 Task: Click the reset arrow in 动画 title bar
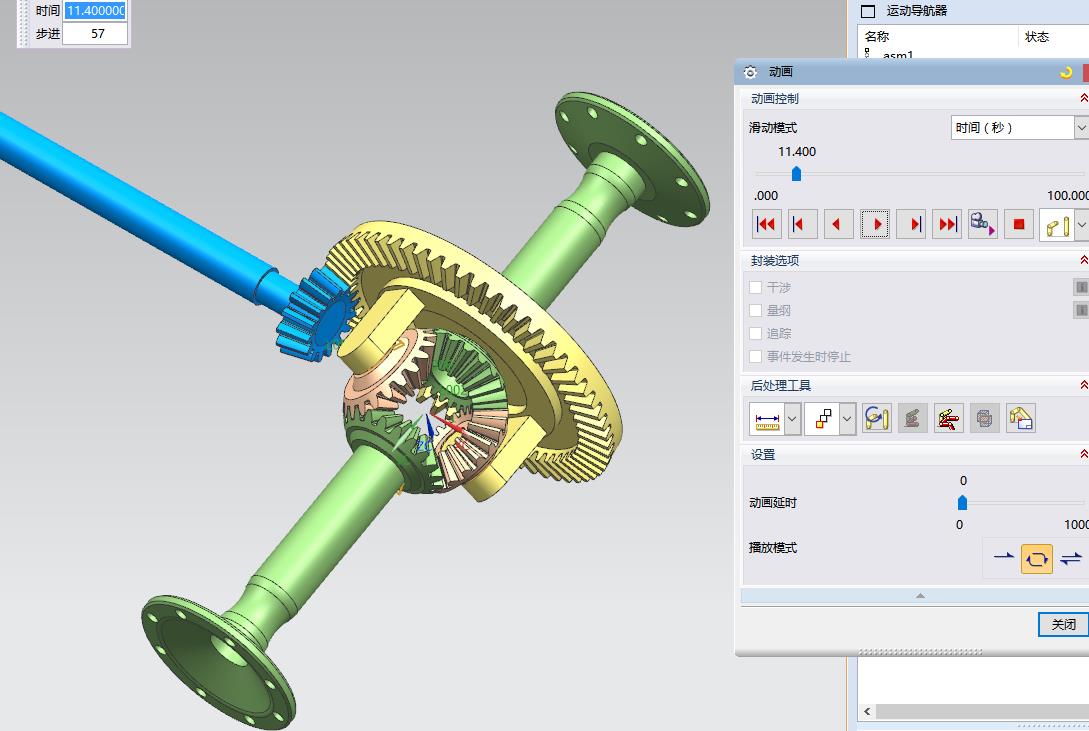(x=1066, y=72)
